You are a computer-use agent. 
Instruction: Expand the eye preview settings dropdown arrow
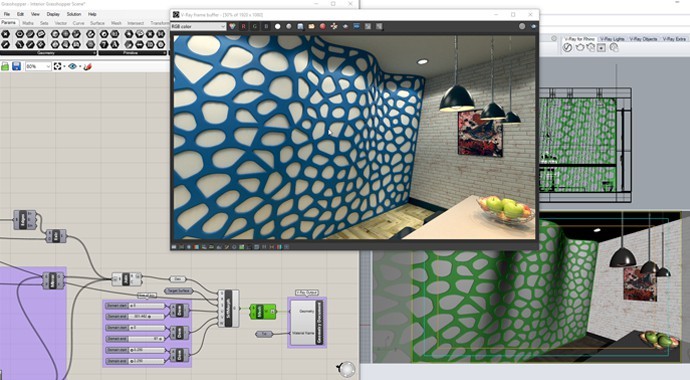(x=80, y=66)
